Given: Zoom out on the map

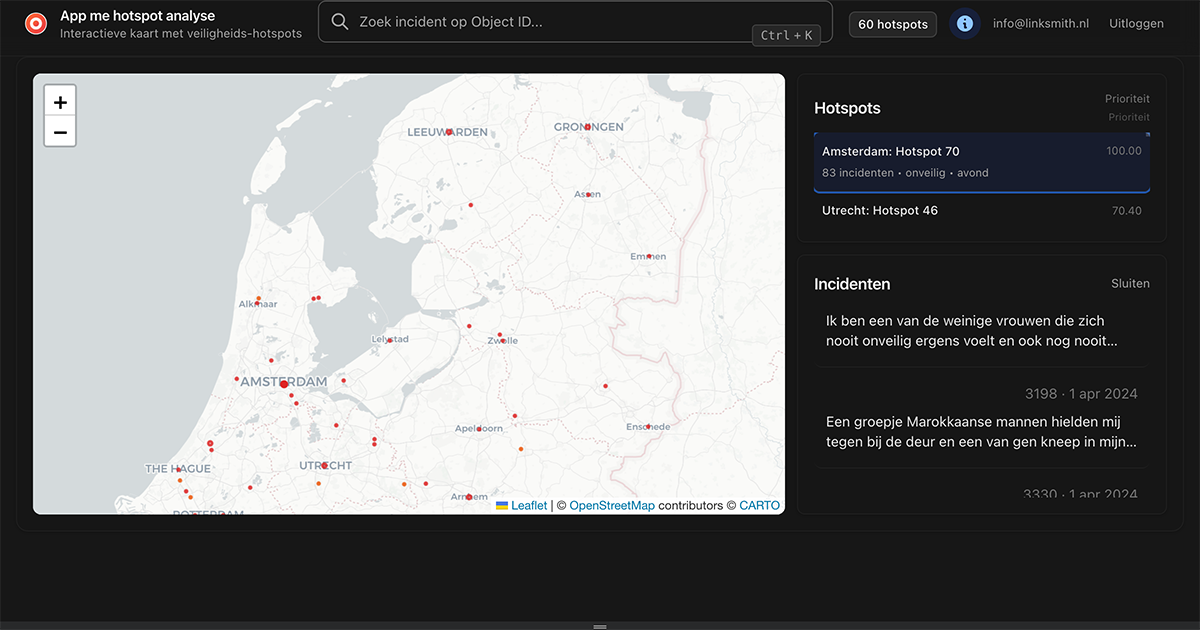Looking at the screenshot, I should click(60, 132).
